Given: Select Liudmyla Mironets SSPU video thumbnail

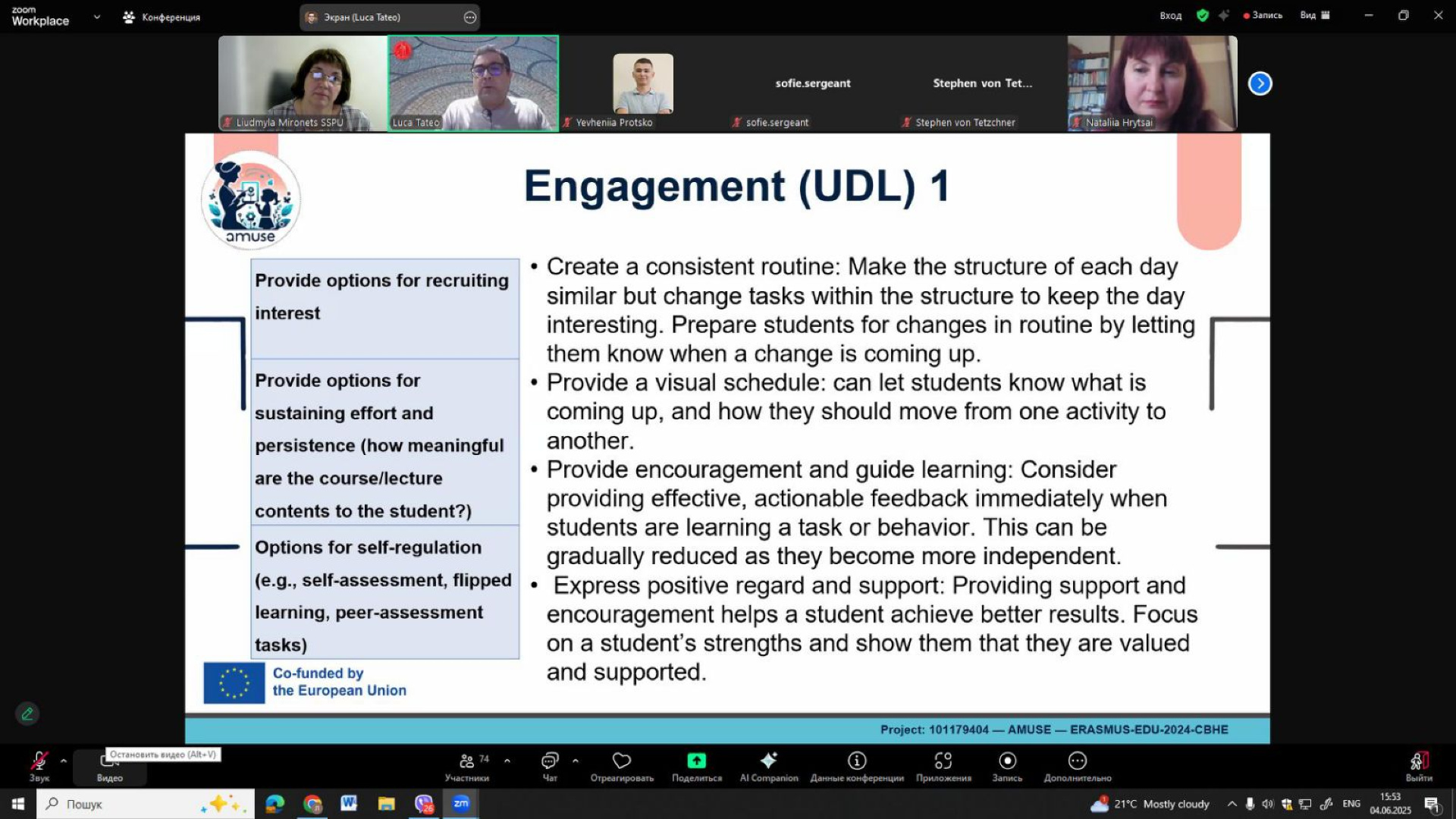Looking at the screenshot, I should tap(303, 83).
